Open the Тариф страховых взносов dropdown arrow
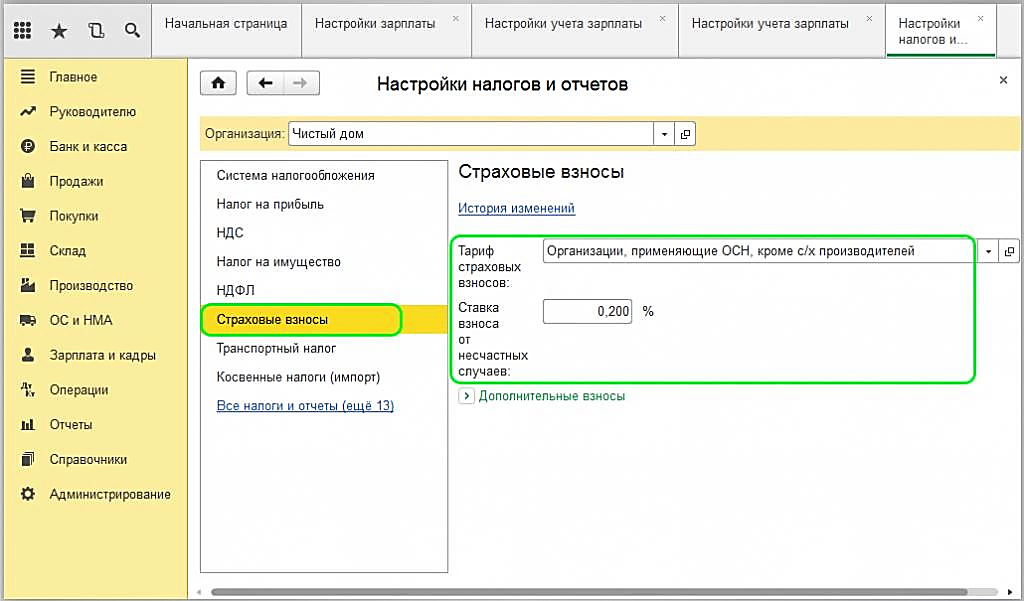1024x601 pixels. click(989, 251)
